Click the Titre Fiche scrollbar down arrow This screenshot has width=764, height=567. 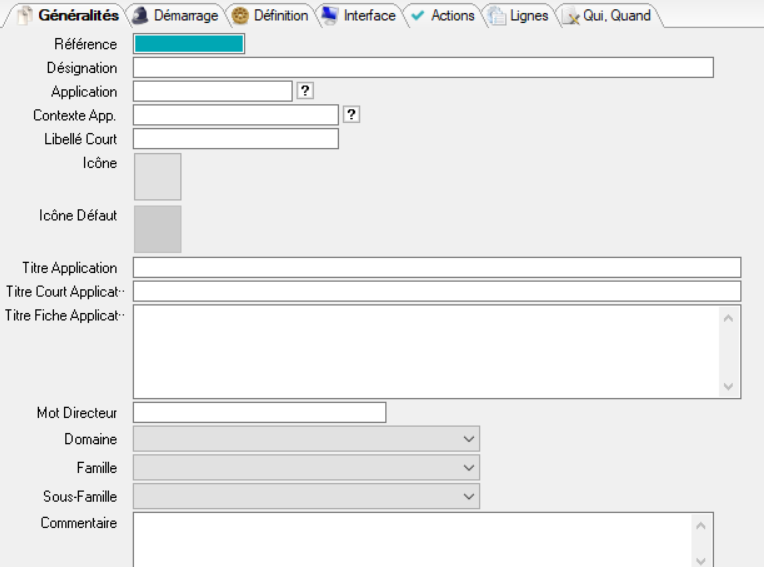[729, 386]
